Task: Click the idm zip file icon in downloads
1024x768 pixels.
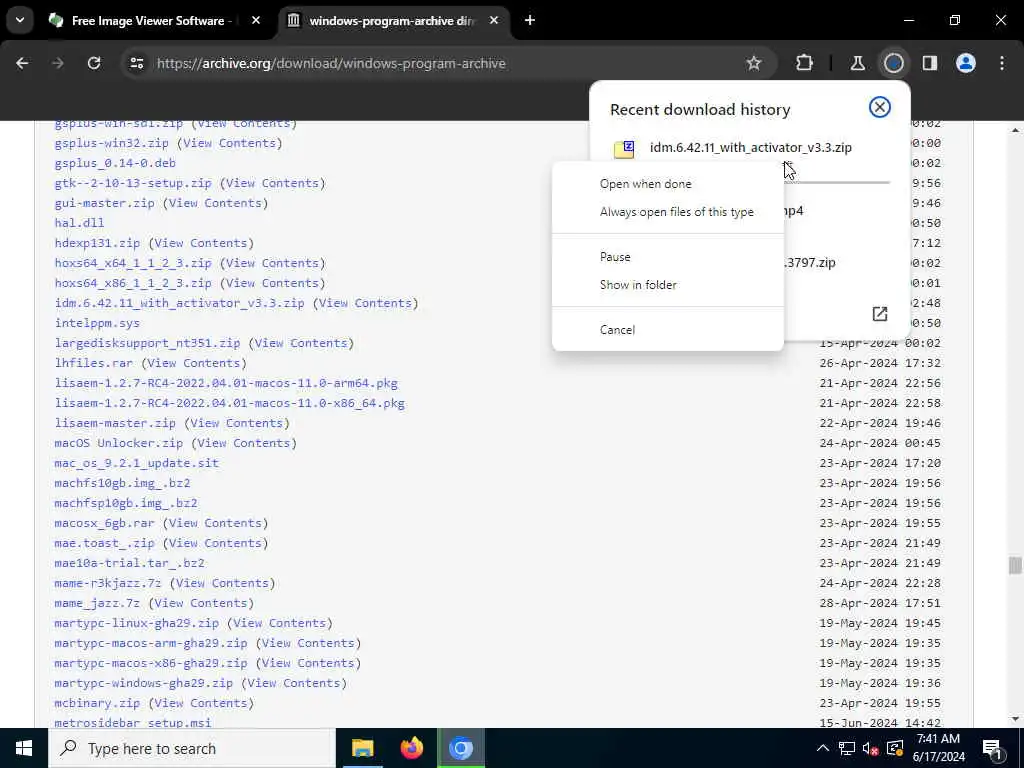Action: point(624,149)
